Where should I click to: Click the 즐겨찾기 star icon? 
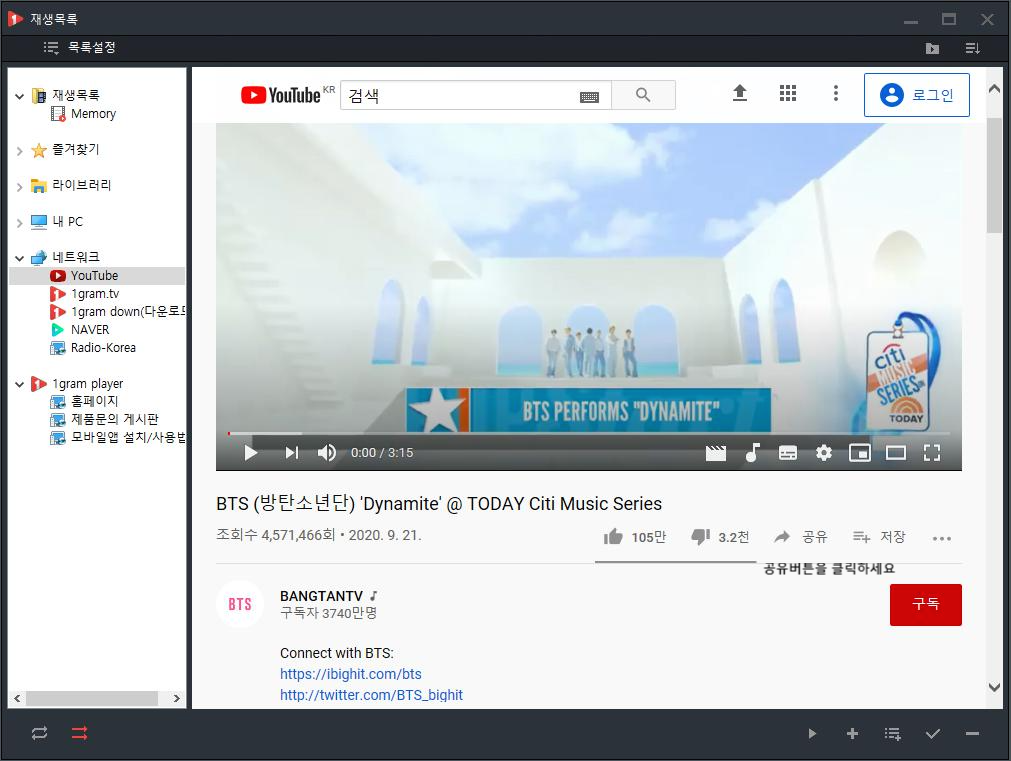(39, 150)
